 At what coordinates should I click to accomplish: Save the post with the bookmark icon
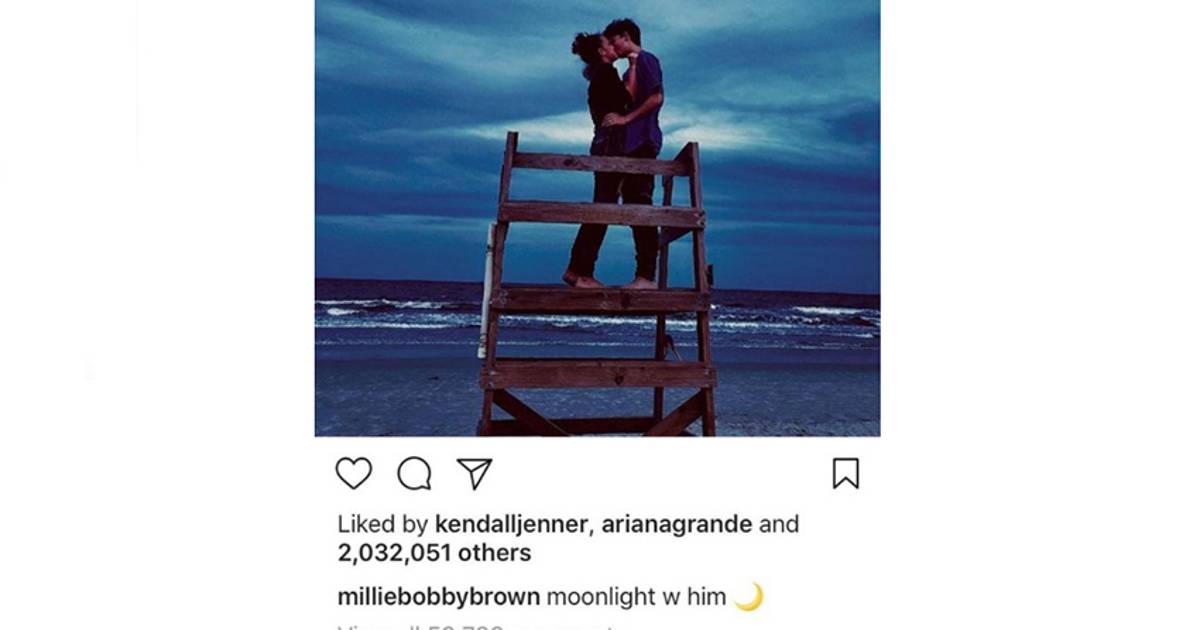pyautogui.click(x=845, y=473)
